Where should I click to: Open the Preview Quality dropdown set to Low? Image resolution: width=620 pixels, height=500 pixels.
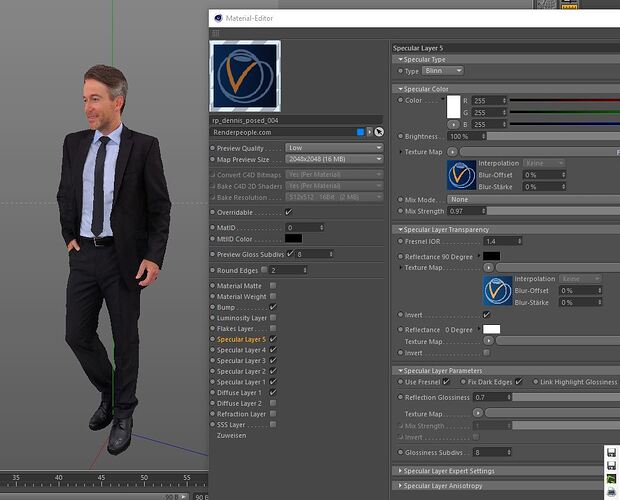coord(334,148)
